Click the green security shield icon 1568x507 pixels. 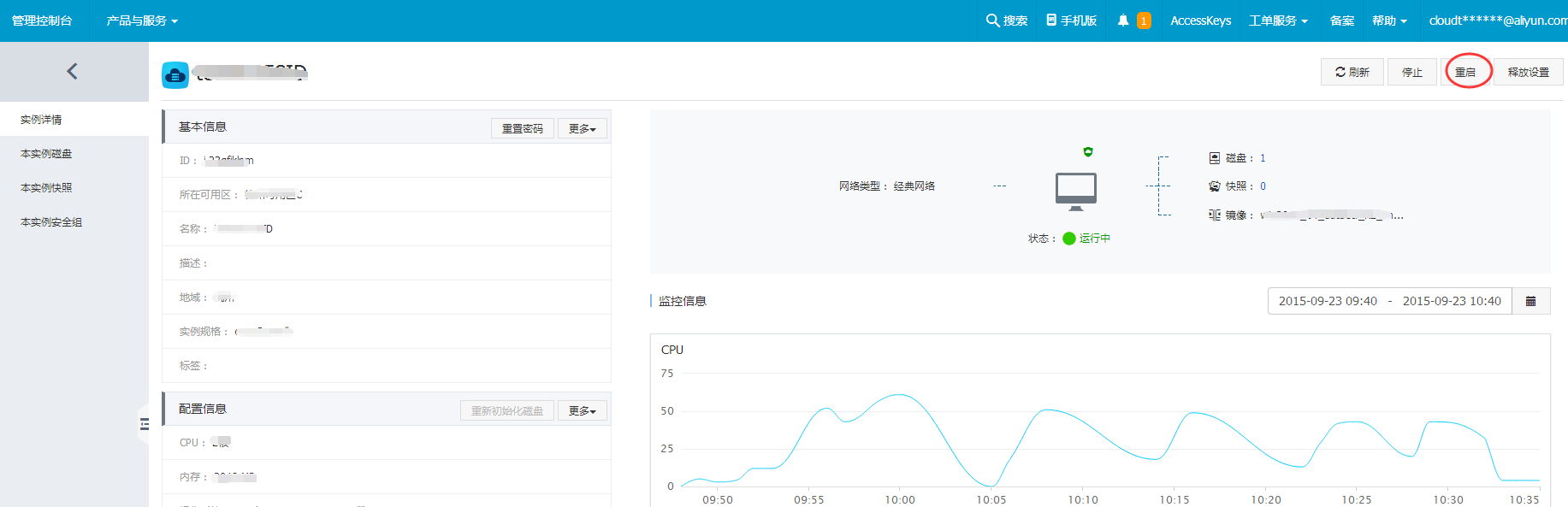(x=1088, y=152)
